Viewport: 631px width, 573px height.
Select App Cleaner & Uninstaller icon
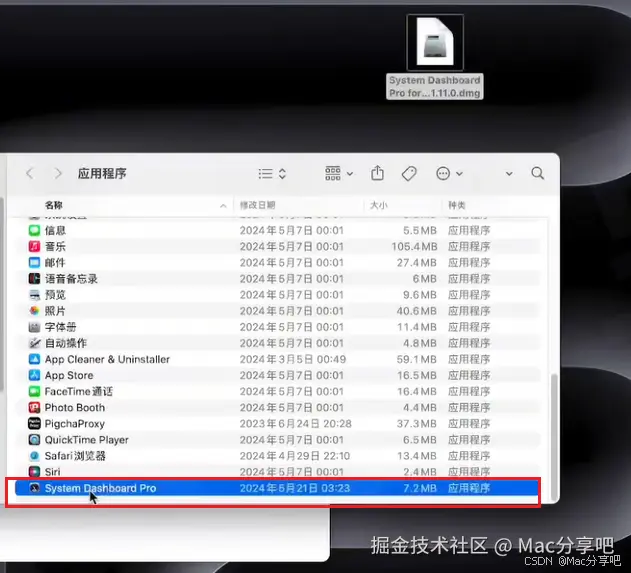pyautogui.click(x=35, y=359)
